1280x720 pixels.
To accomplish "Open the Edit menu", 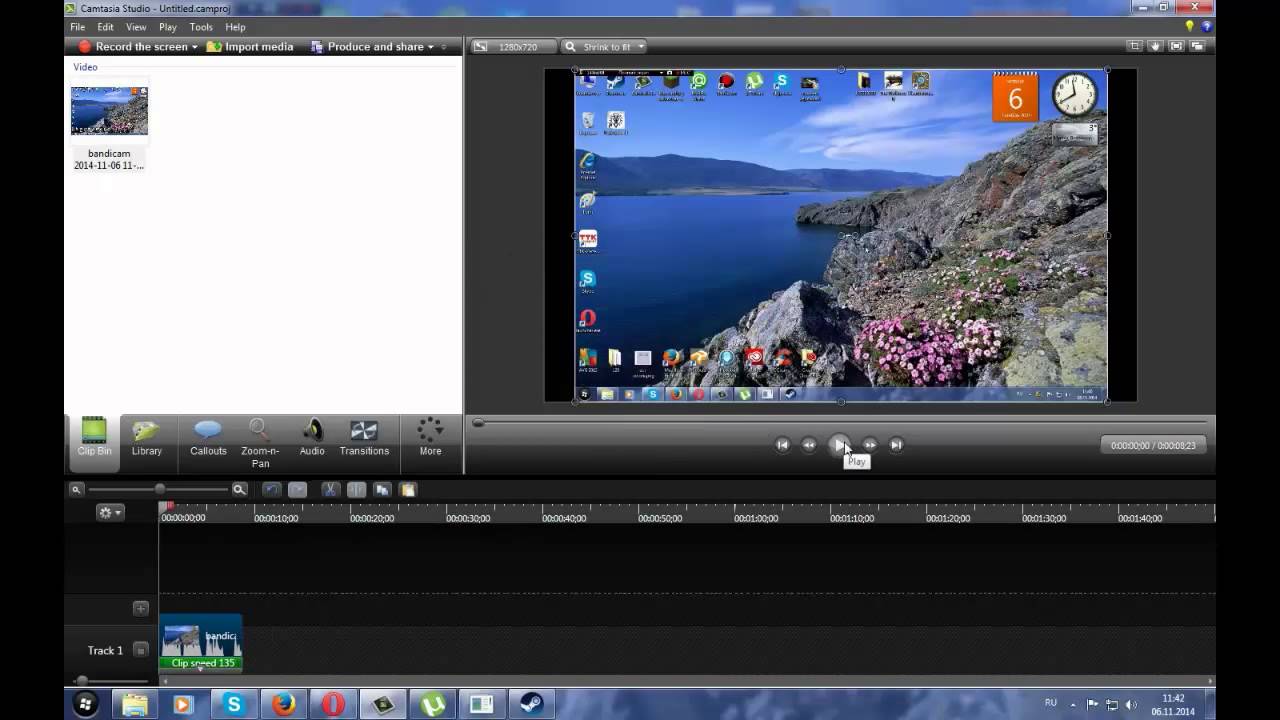I will click(105, 27).
